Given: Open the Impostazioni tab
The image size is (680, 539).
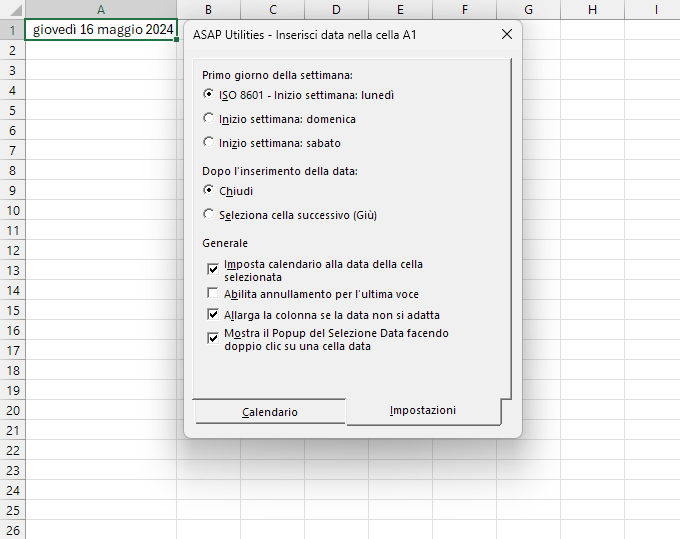Looking at the screenshot, I should 423,410.
